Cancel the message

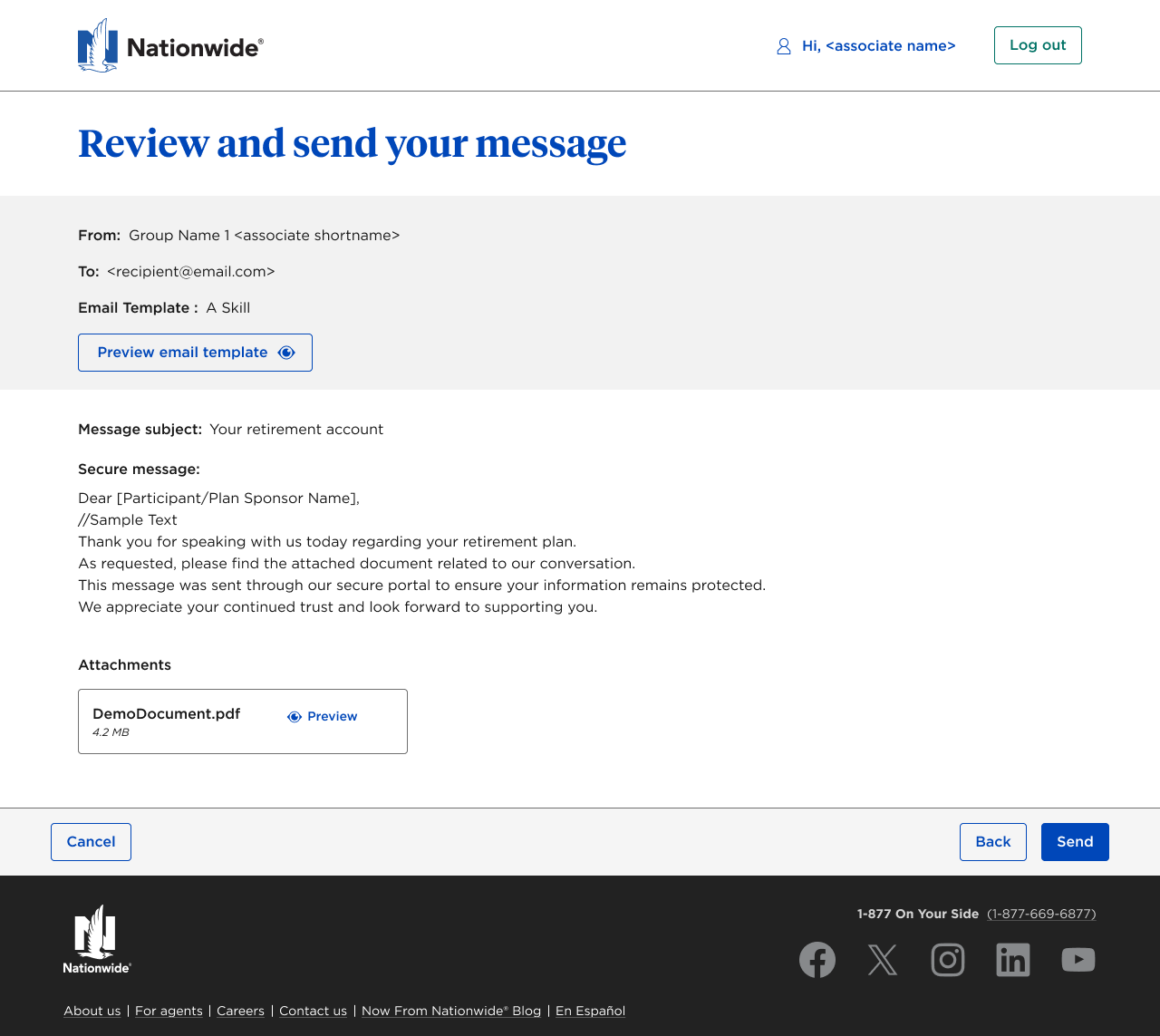[91, 842]
